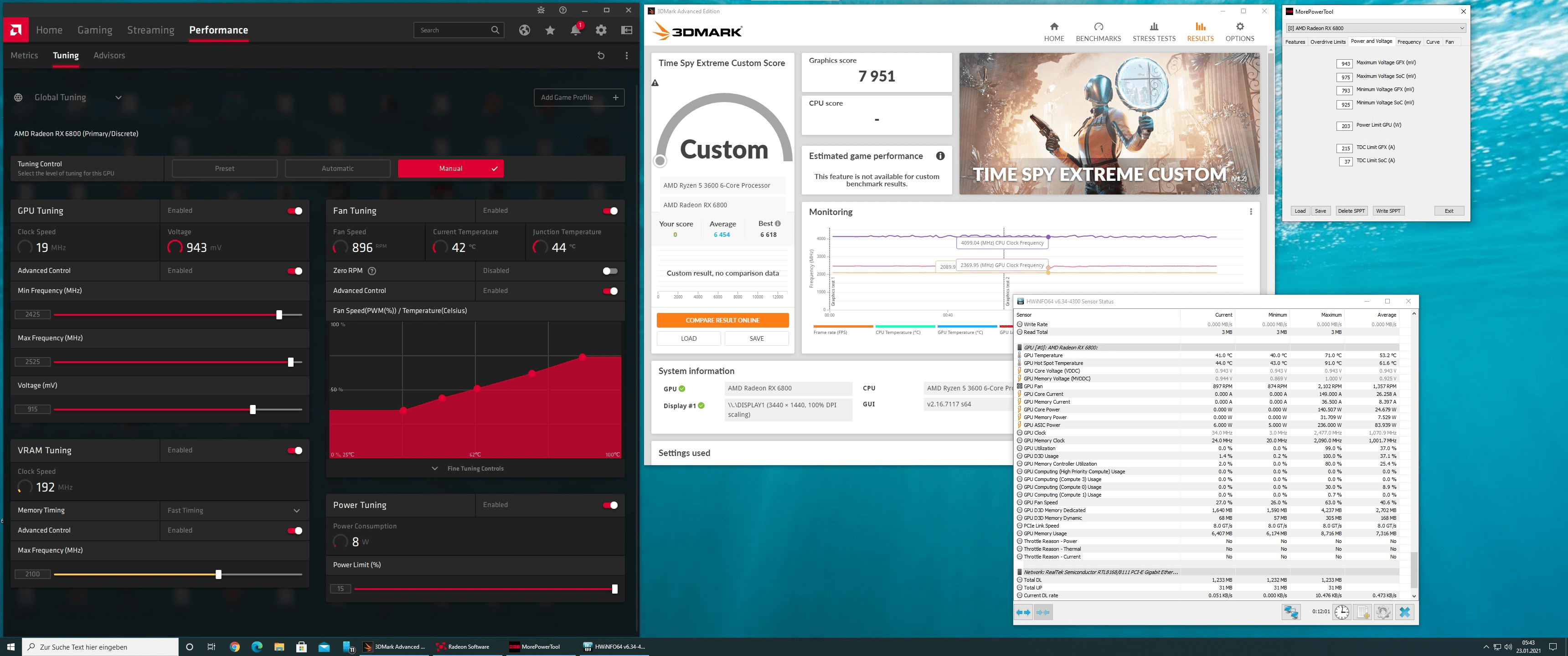Enable the Zero RPM switch
This screenshot has height=656, width=1568.
pyautogui.click(x=610, y=271)
